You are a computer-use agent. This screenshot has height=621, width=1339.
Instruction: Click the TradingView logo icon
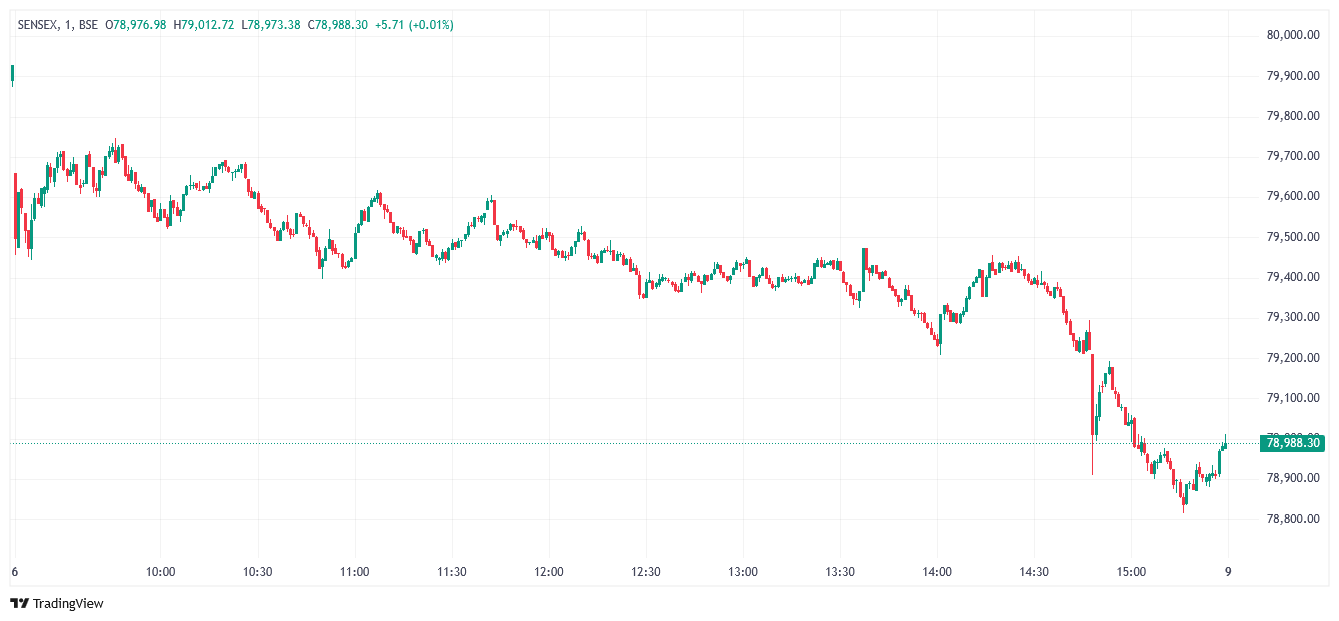tap(19, 604)
